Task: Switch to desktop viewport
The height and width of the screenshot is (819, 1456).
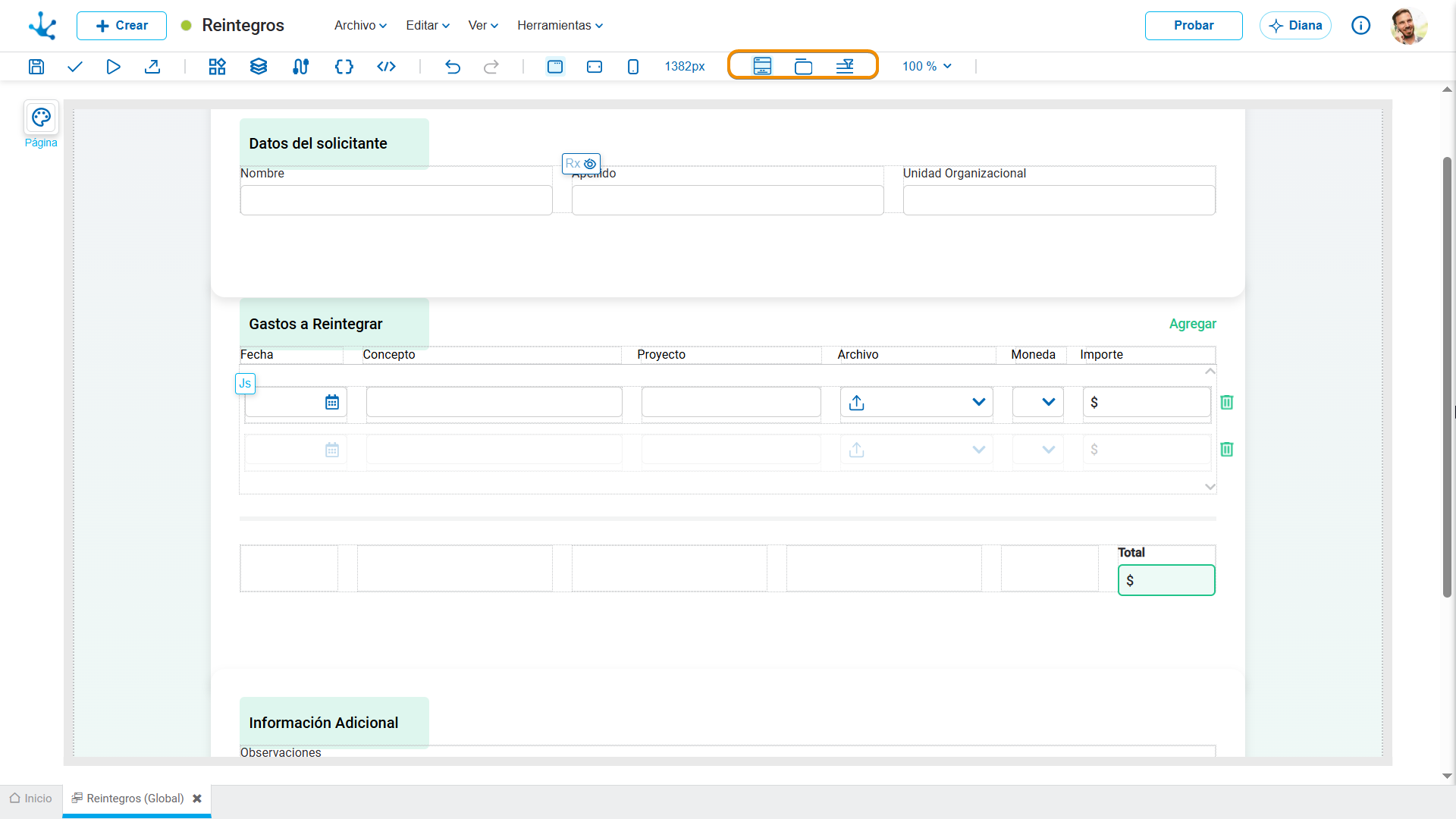Action: [x=555, y=67]
